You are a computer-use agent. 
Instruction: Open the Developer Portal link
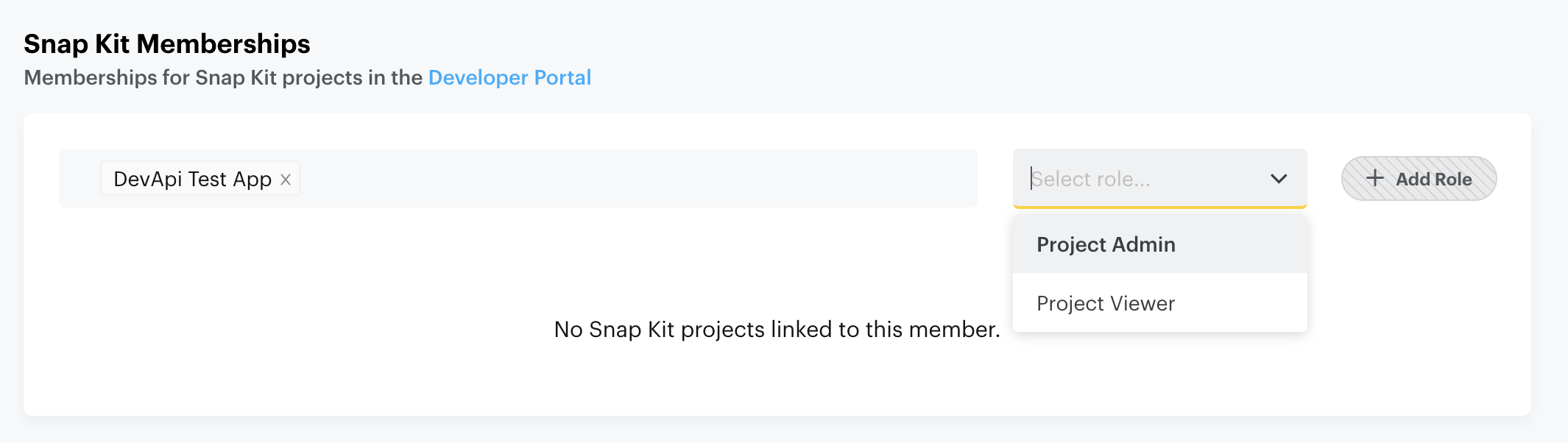click(509, 77)
